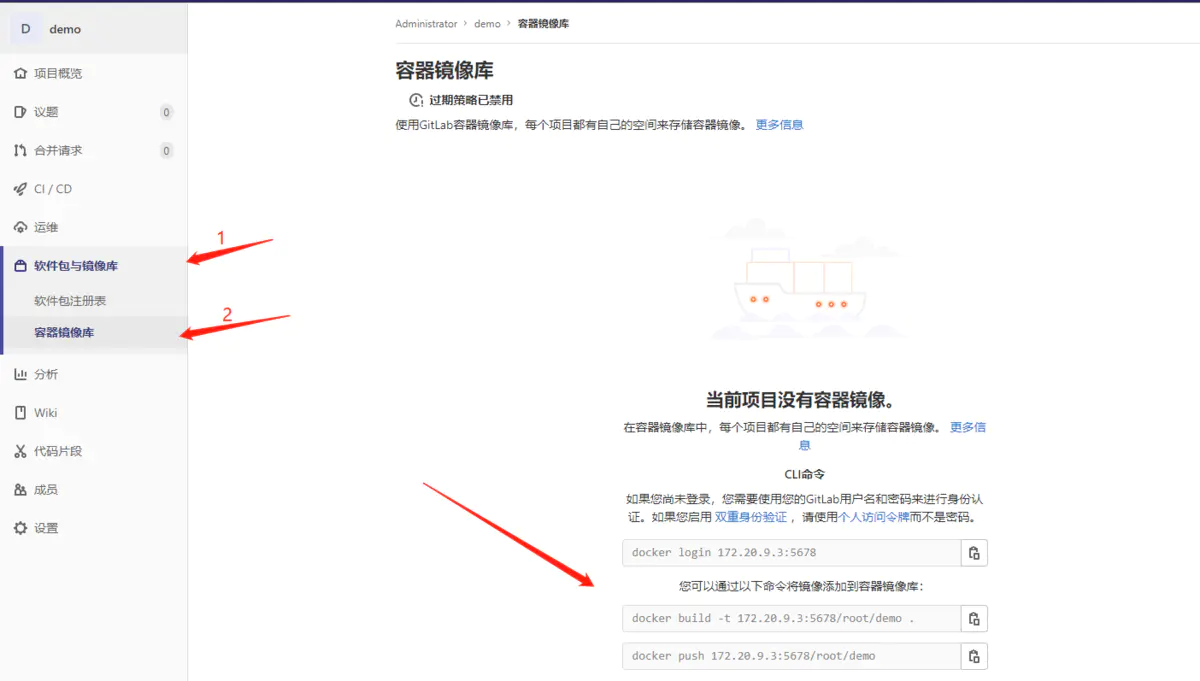
Task: Click the package icon beside 软件包与镜像库
Action: coord(20,266)
